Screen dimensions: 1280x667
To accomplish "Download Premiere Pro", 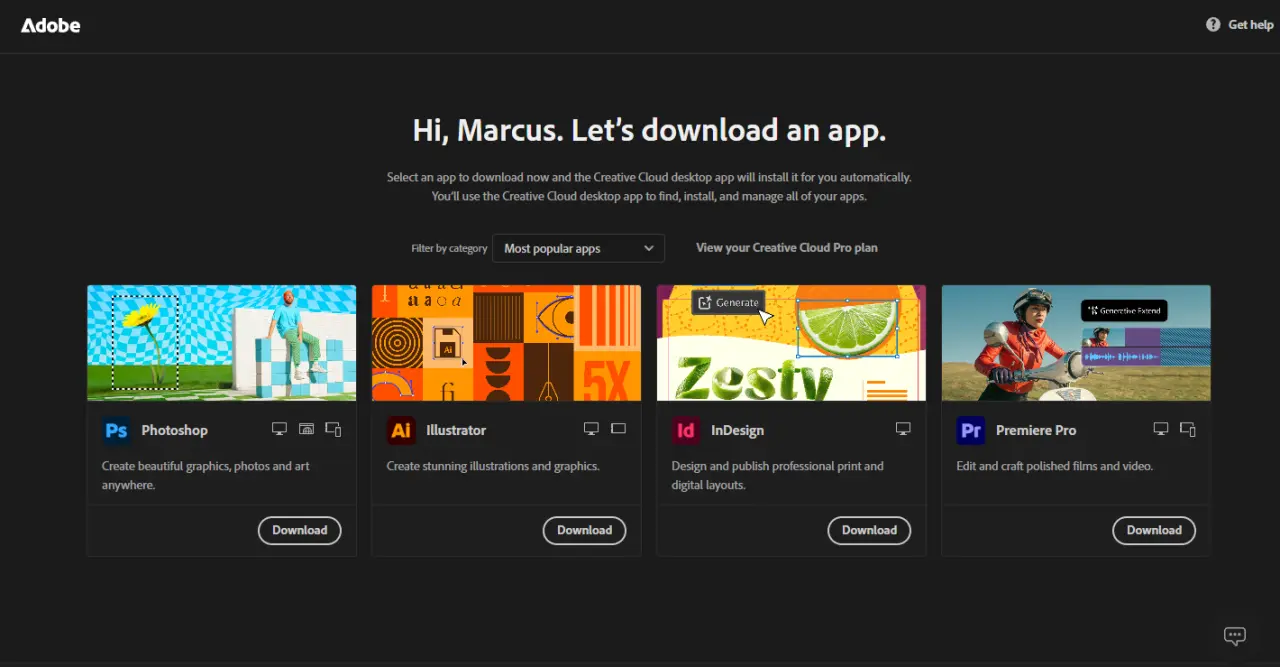I will coord(1154,530).
